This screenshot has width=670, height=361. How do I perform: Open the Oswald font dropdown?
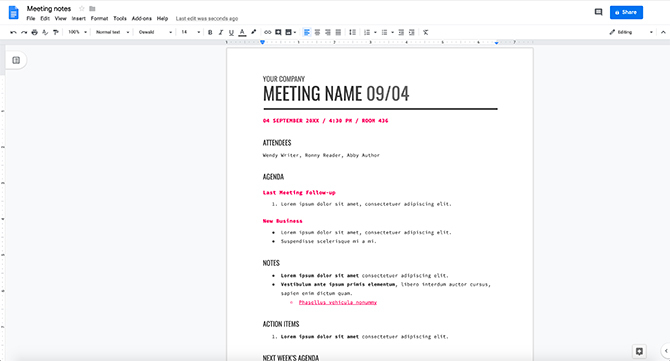pyautogui.click(x=155, y=32)
